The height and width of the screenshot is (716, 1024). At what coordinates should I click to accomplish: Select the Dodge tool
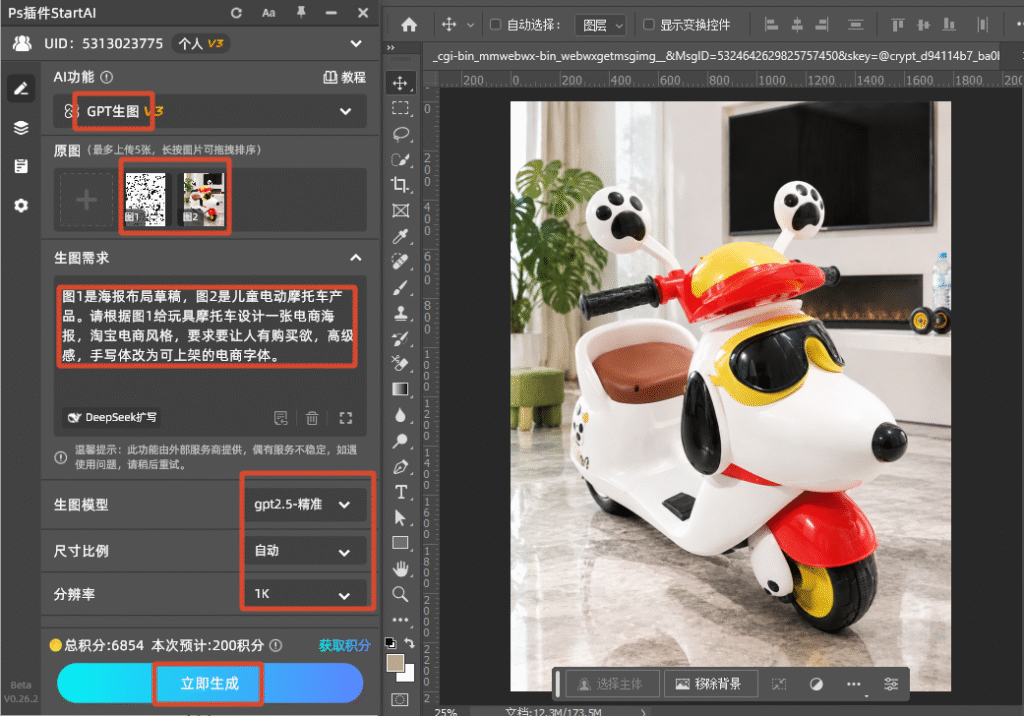(x=400, y=441)
